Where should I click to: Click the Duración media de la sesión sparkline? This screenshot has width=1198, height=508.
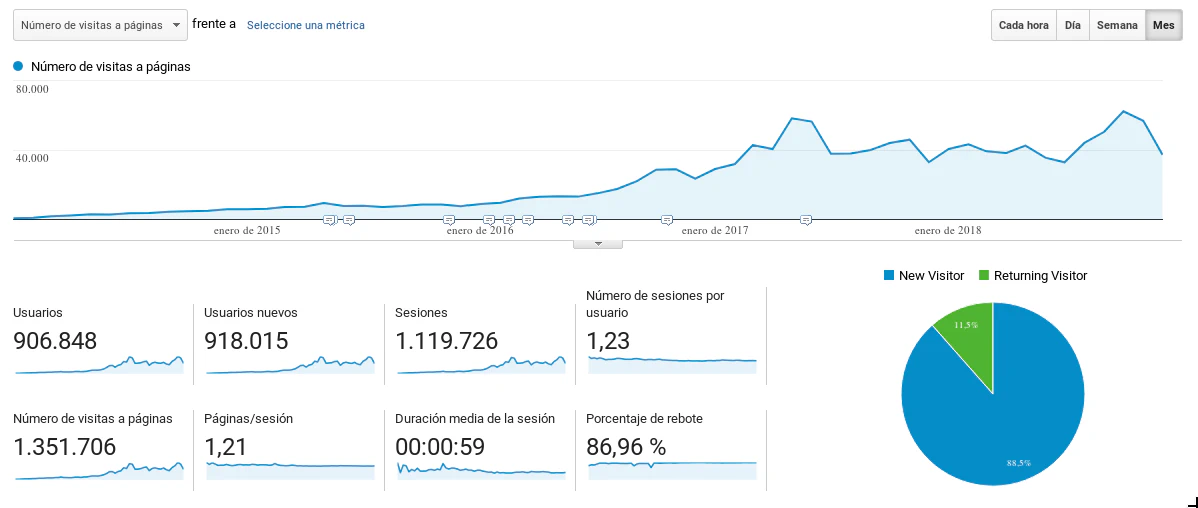pyautogui.click(x=481, y=468)
